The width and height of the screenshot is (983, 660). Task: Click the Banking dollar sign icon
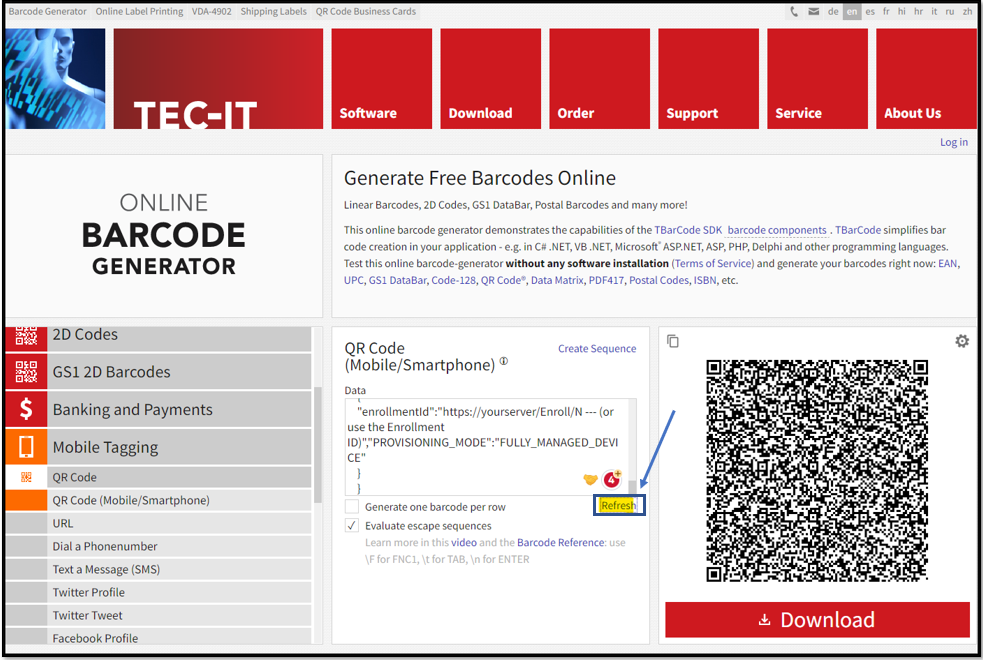(26, 409)
